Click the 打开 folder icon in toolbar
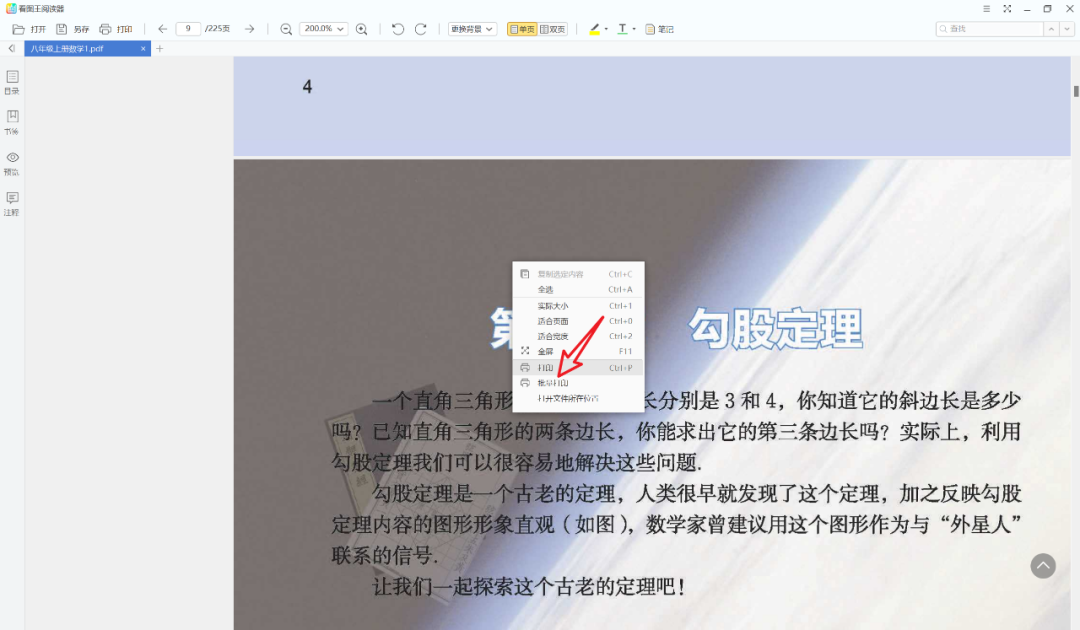 [x=19, y=30]
